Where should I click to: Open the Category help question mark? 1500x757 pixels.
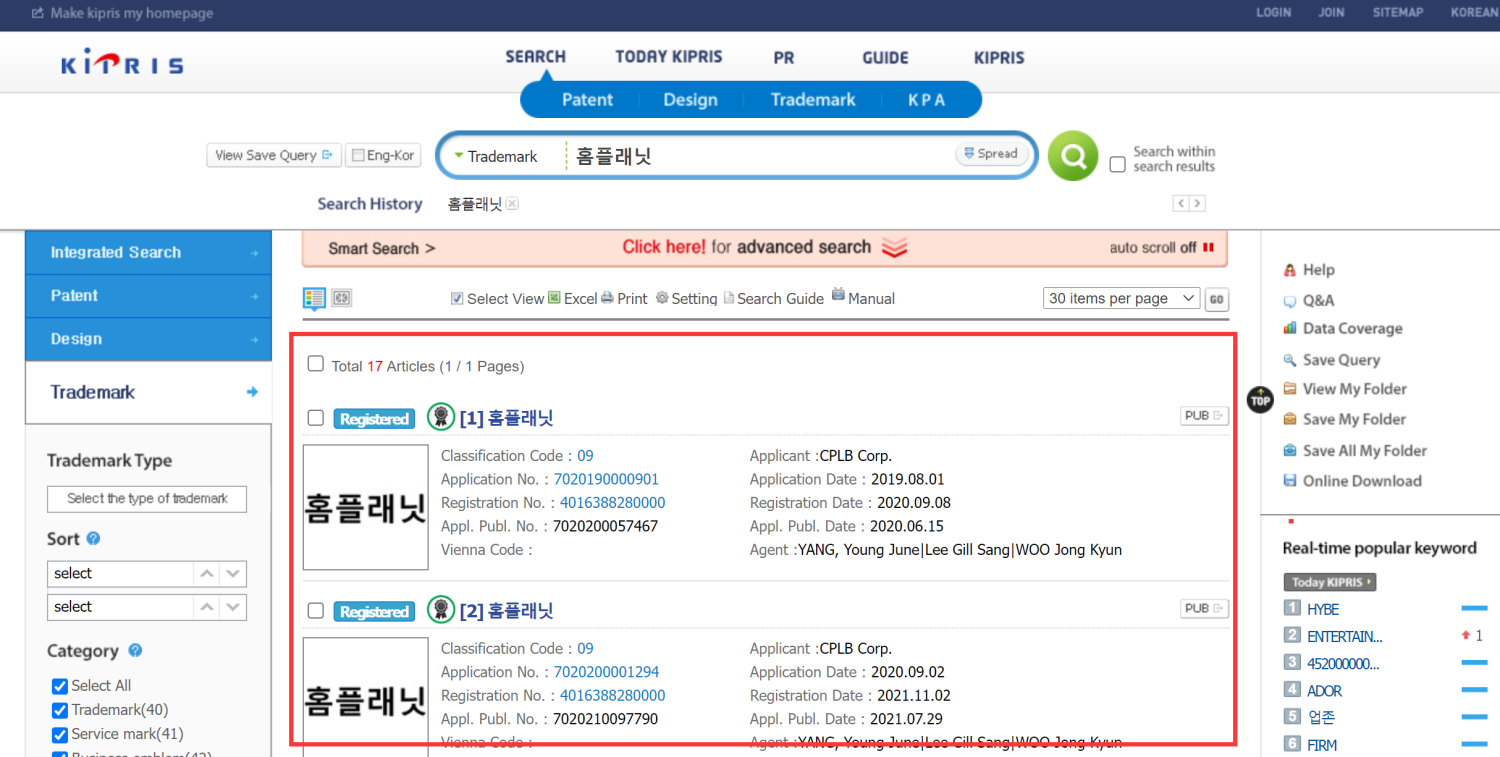tap(135, 650)
